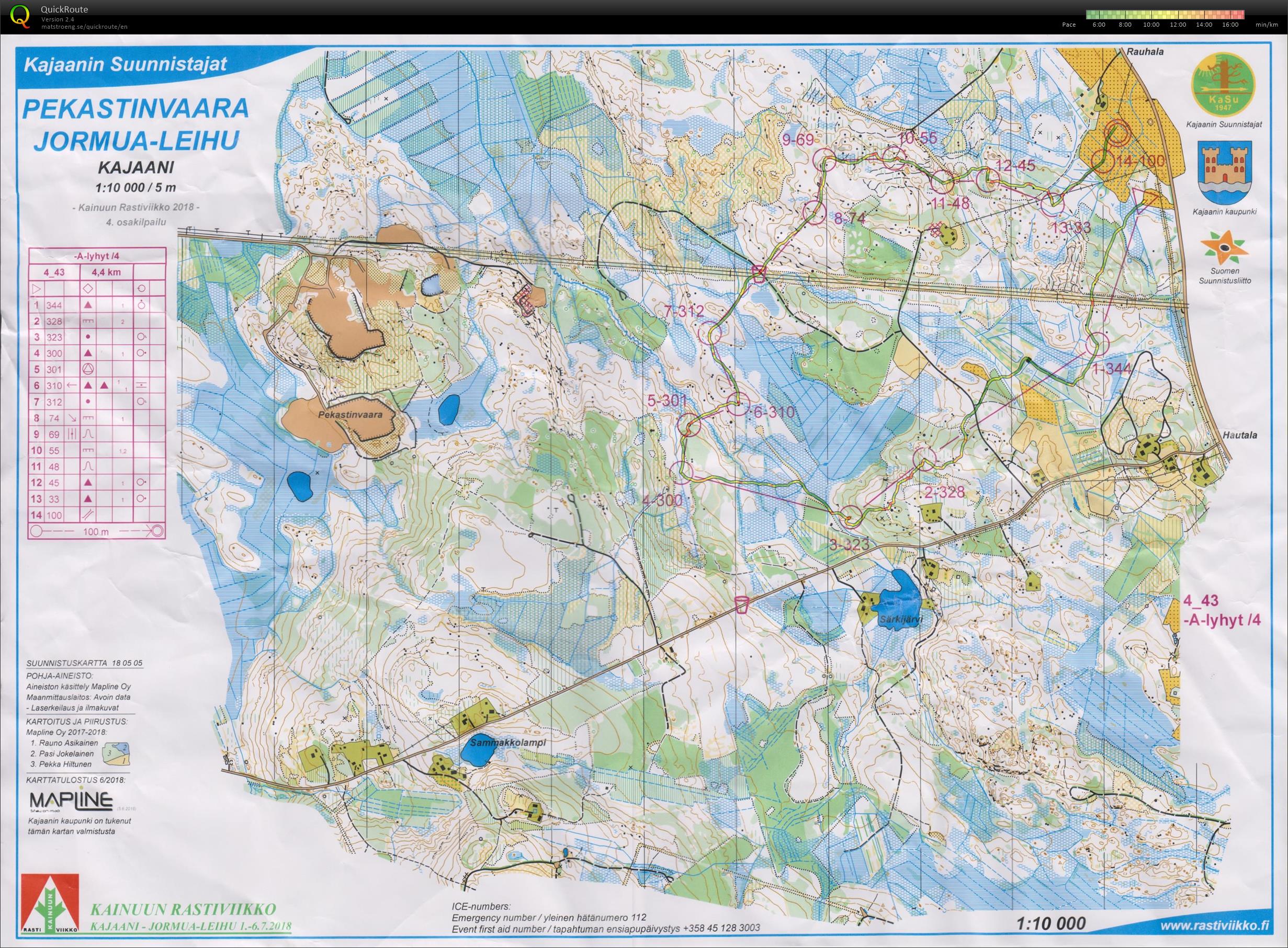Image resolution: width=1288 pixels, height=948 pixels.
Task: Click control circle 1-344
Action: [x=1098, y=344]
